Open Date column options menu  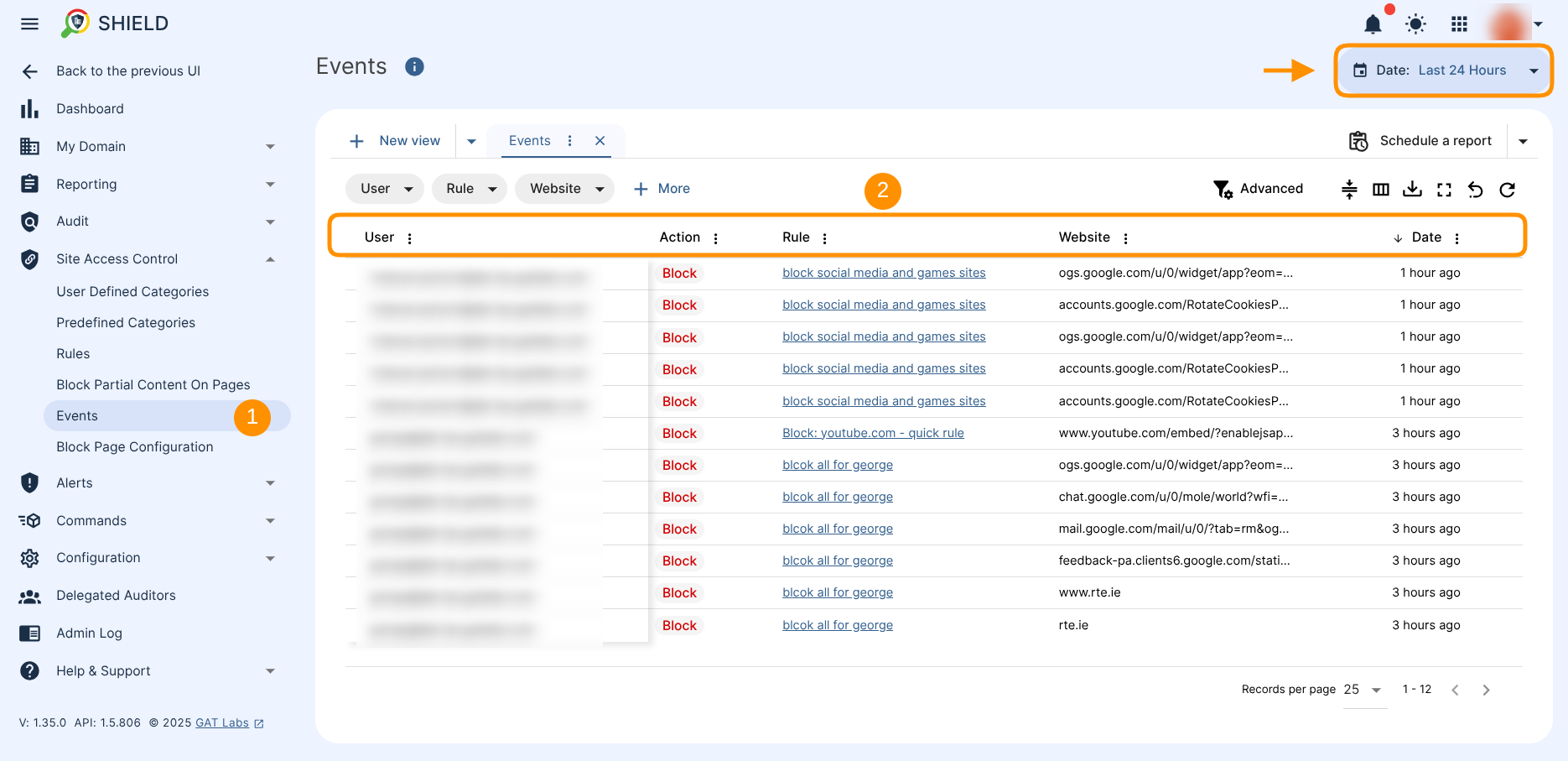[1457, 238]
